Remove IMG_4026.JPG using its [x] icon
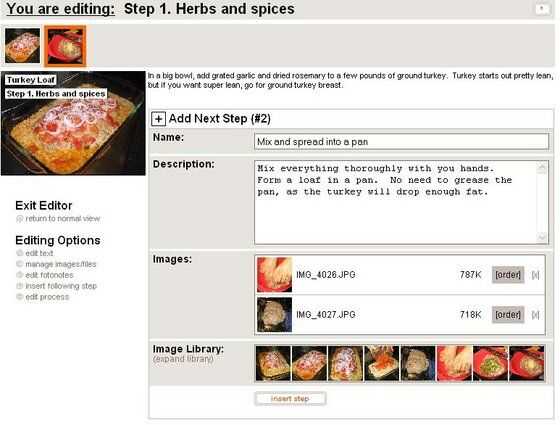Screen dimensions: 560x425 point(535,275)
